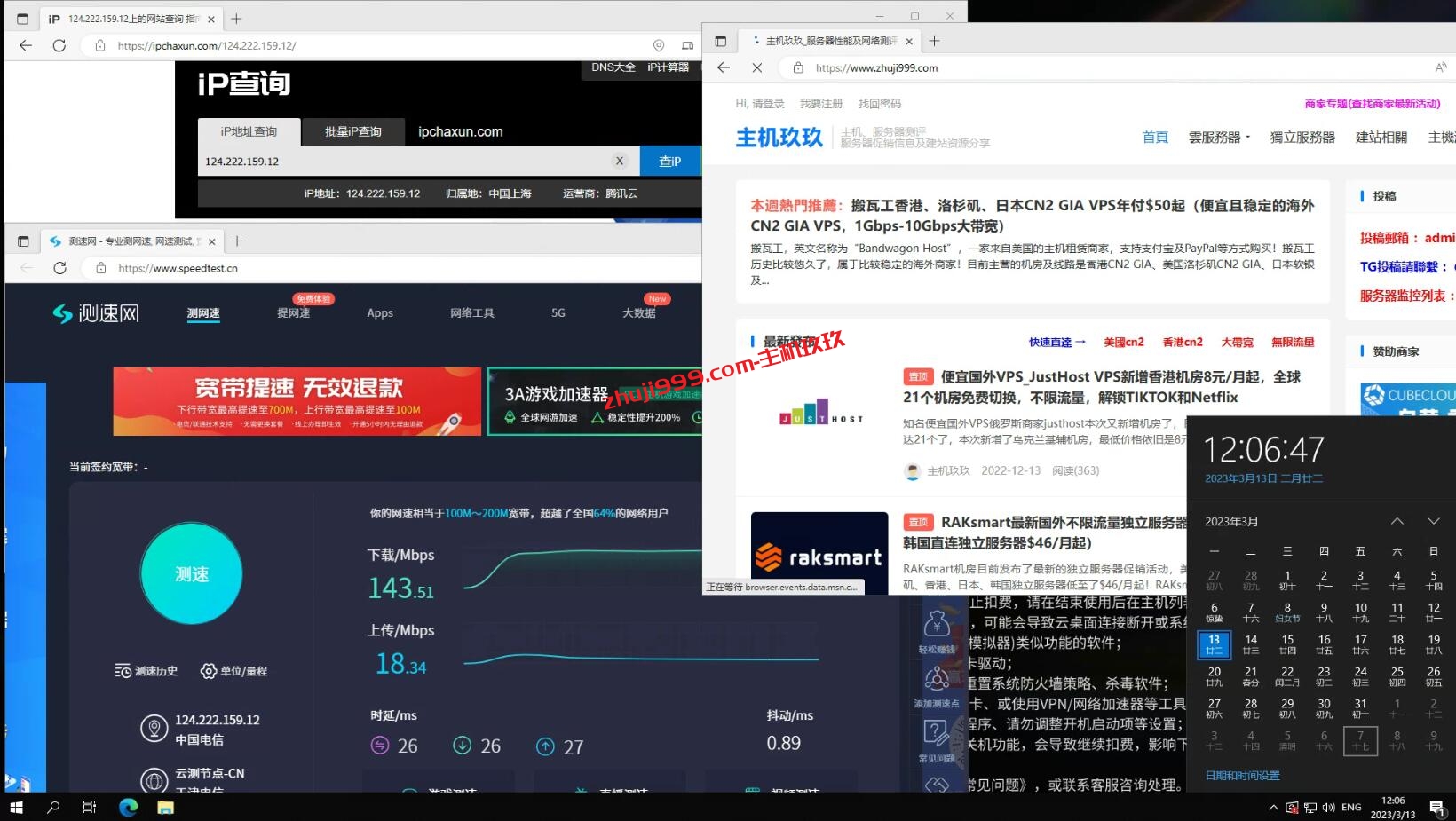Open taskbar search magnifier
Image resolution: width=1456 pixels, height=821 pixels.
pos(53,807)
